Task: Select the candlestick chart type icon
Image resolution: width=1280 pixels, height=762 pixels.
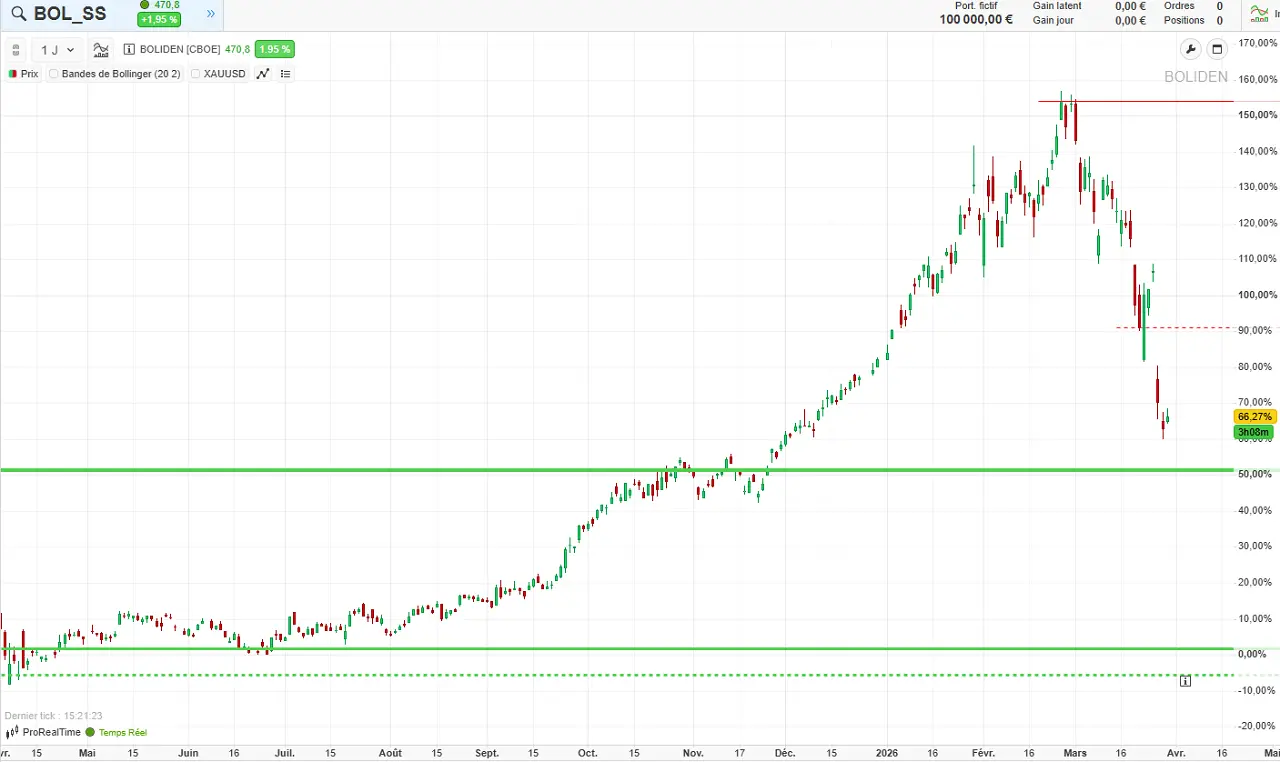Action: pos(100,49)
